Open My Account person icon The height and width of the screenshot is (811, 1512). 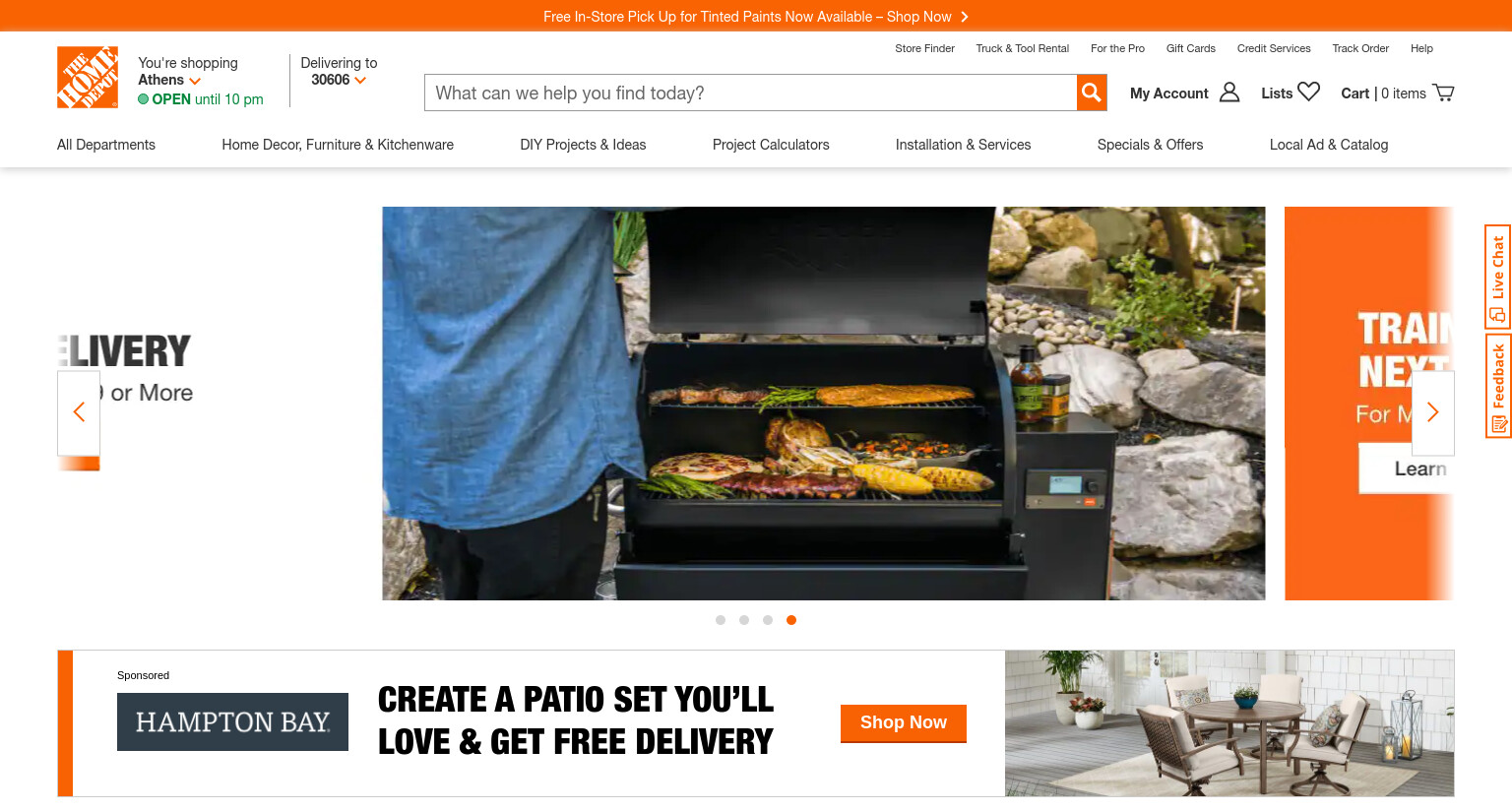point(1229,93)
